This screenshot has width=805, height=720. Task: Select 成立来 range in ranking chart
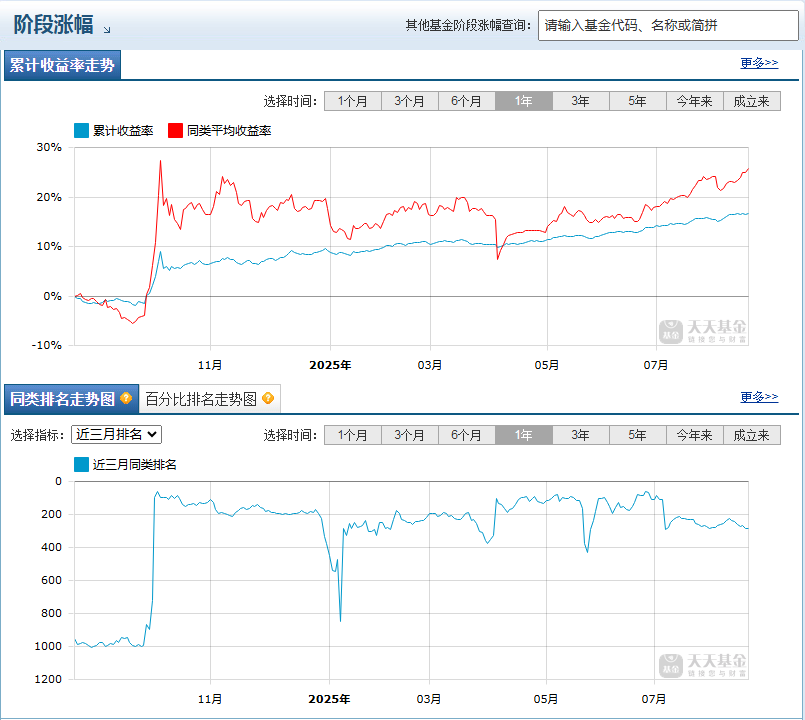pyautogui.click(x=752, y=435)
